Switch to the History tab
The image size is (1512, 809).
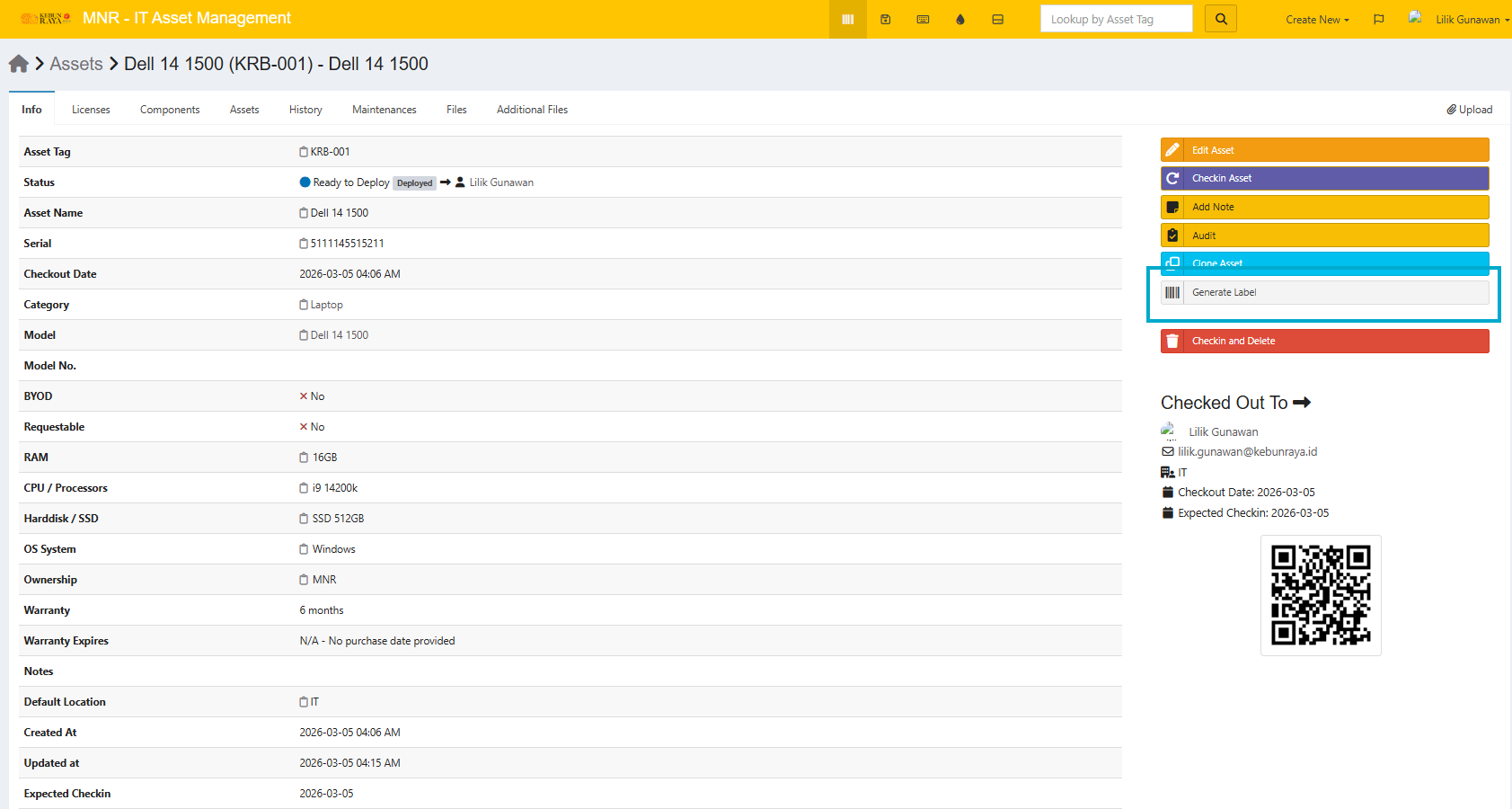[305, 110]
